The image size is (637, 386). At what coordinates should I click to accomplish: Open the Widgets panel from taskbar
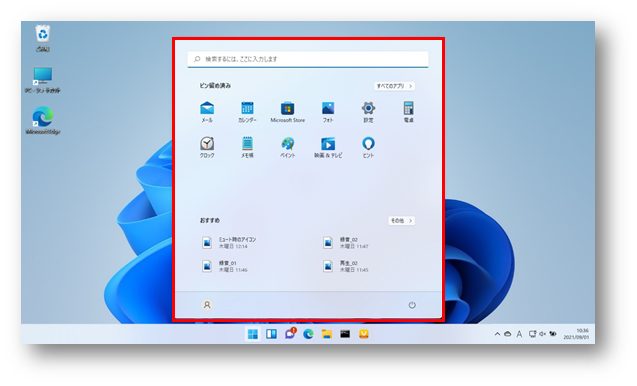click(x=271, y=334)
